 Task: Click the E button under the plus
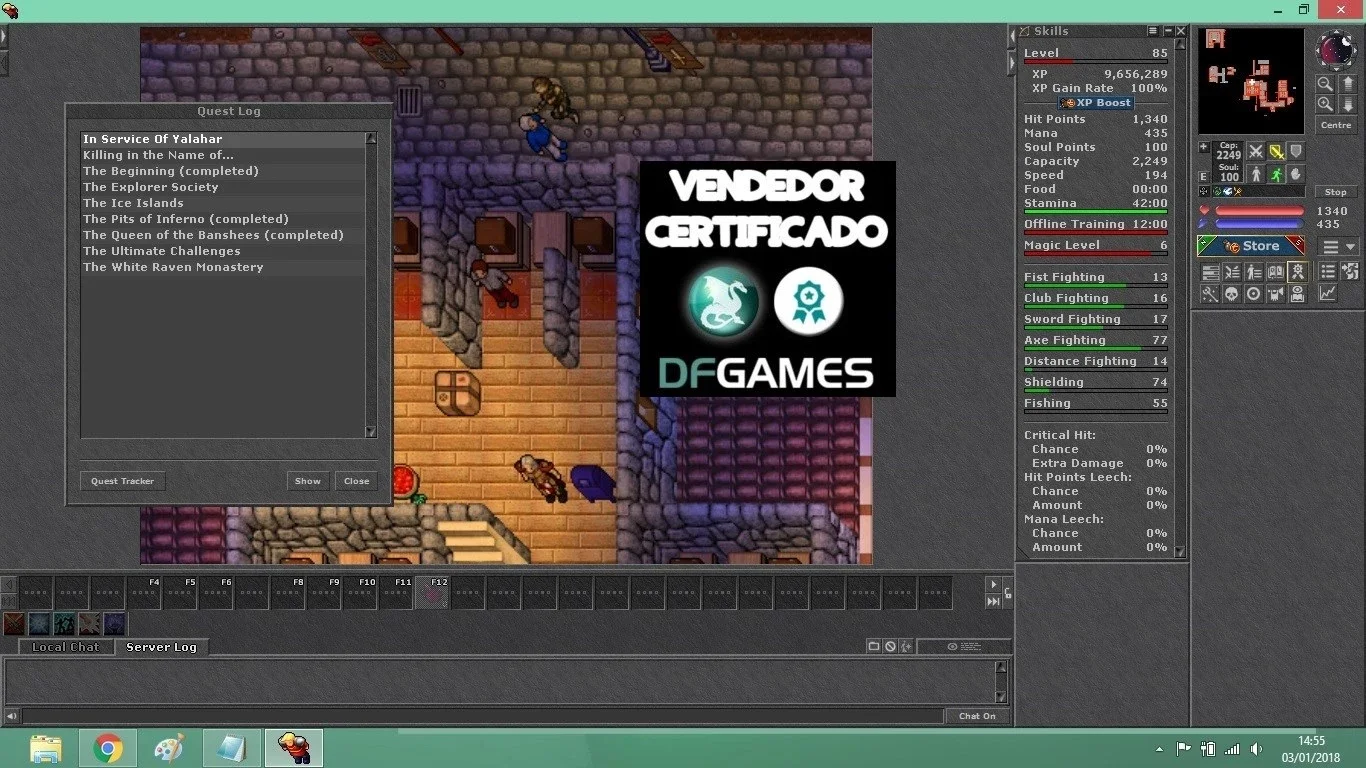coord(1204,176)
